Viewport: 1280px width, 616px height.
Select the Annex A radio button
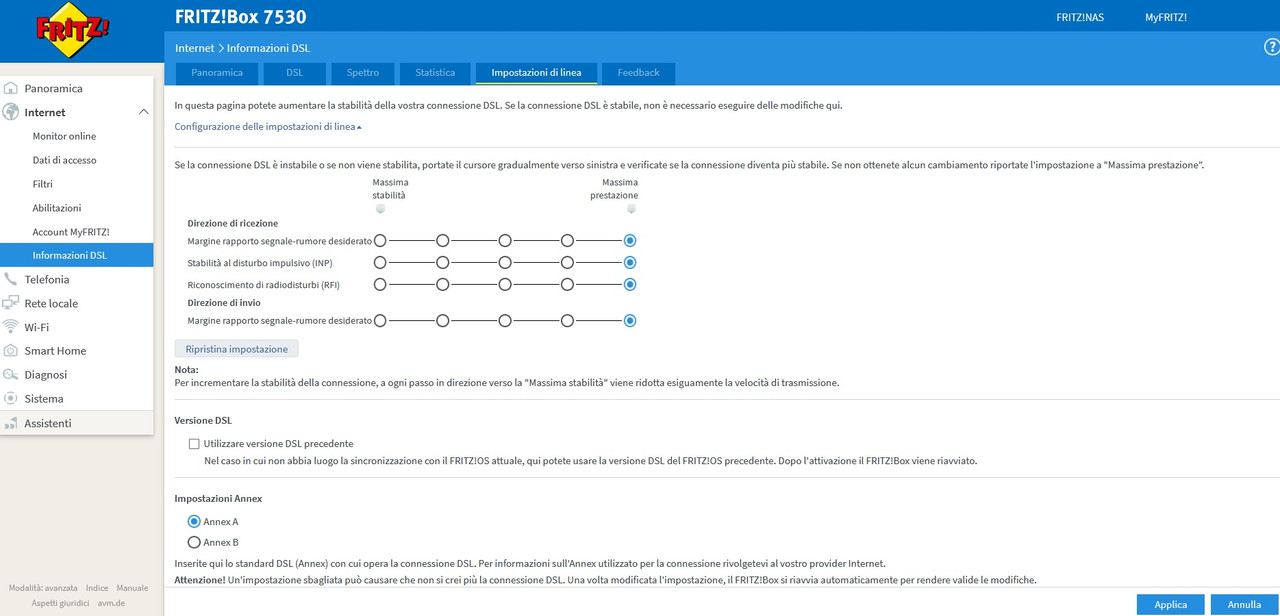[x=194, y=522]
